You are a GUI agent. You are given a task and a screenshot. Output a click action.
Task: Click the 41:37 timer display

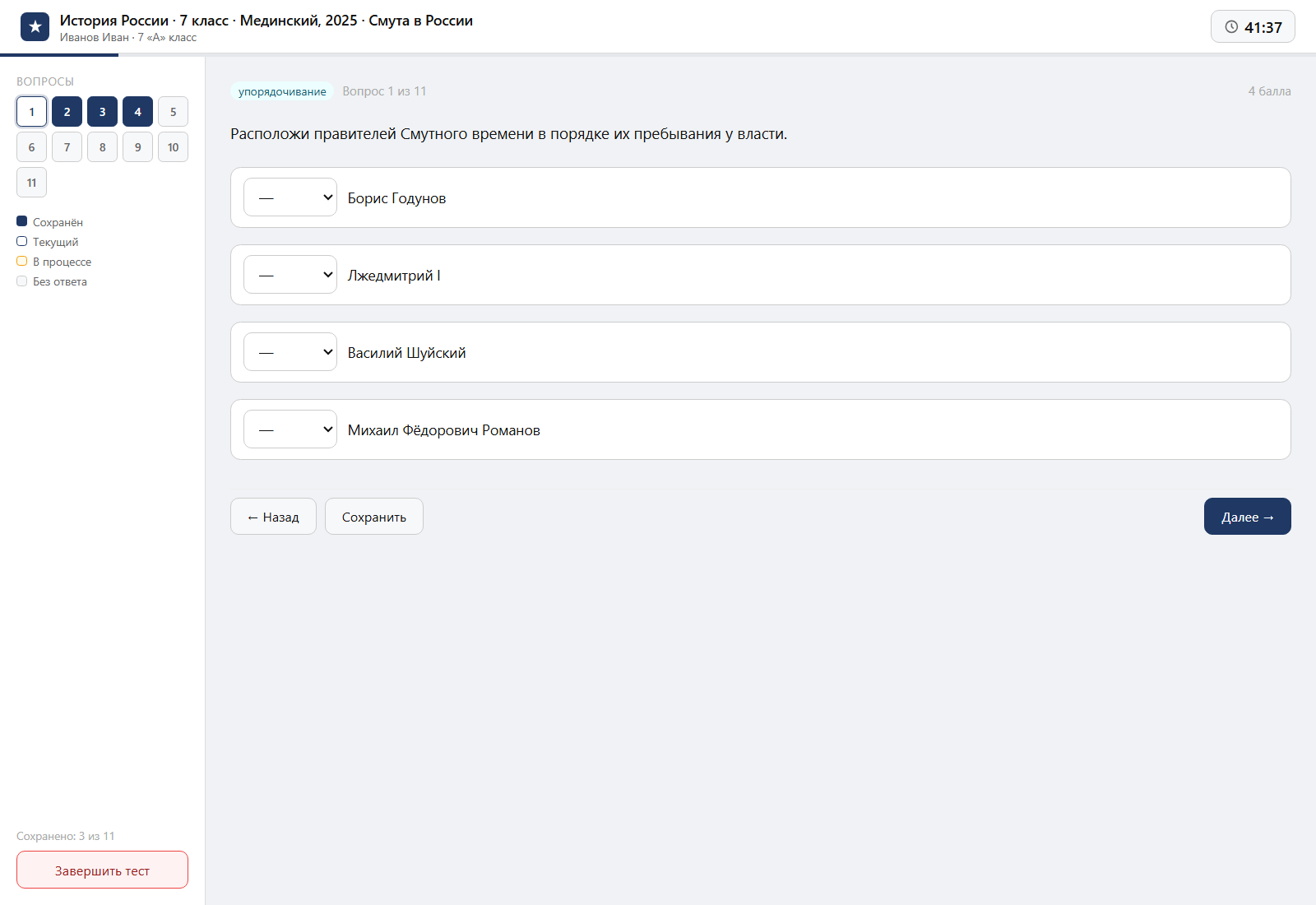tap(1253, 27)
